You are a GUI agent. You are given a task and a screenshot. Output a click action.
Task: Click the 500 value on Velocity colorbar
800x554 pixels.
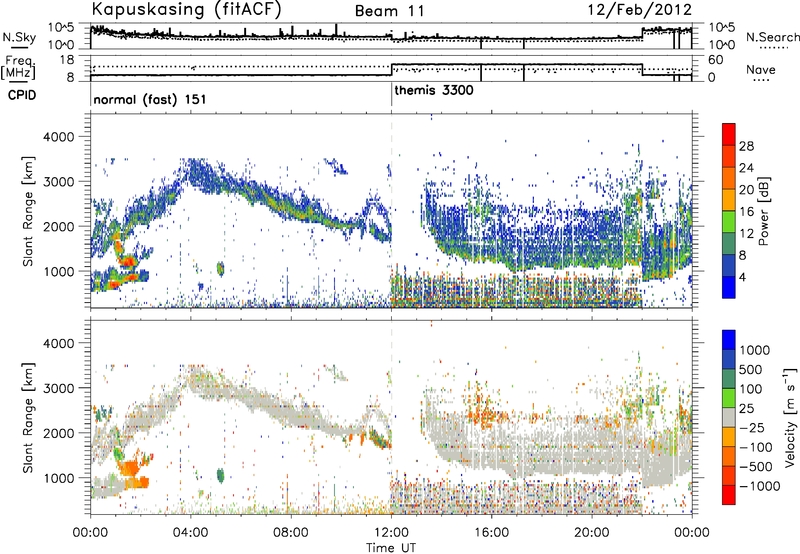click(751, 369)
